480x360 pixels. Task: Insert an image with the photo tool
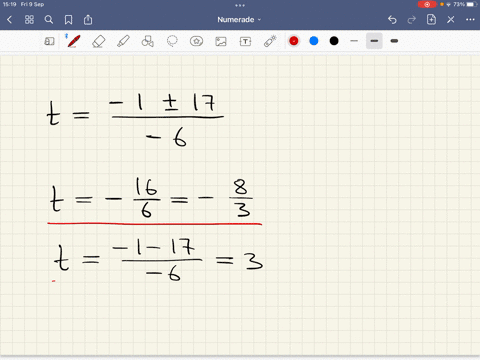[x=221, y=41]
